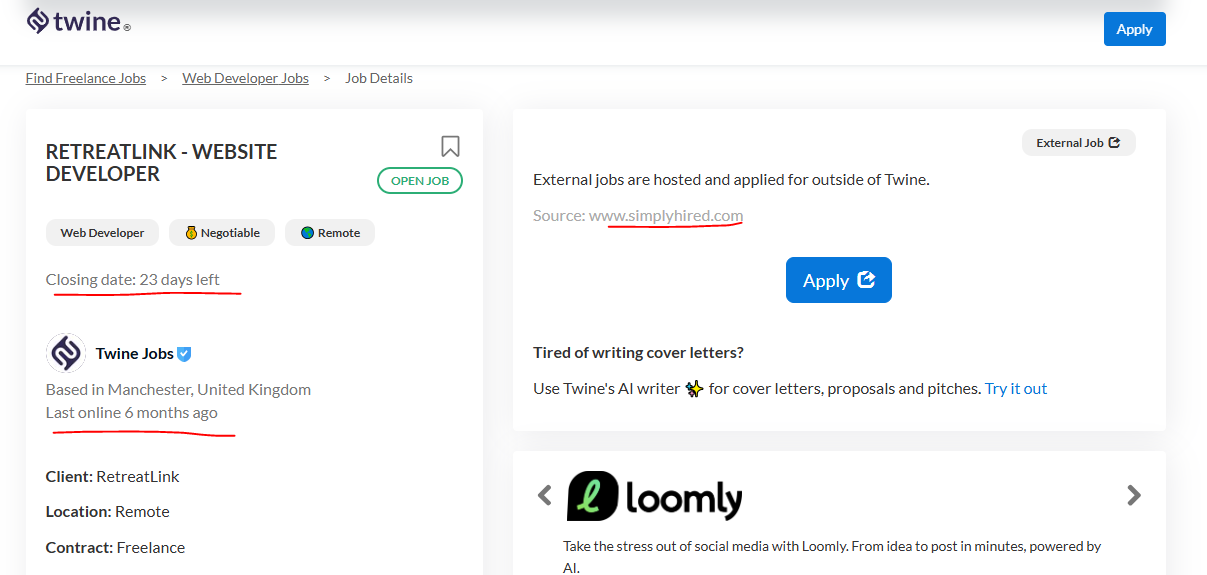Click the Remote tag chip
The height and width of the screenshot is (575, 1207).
point(330,233)
